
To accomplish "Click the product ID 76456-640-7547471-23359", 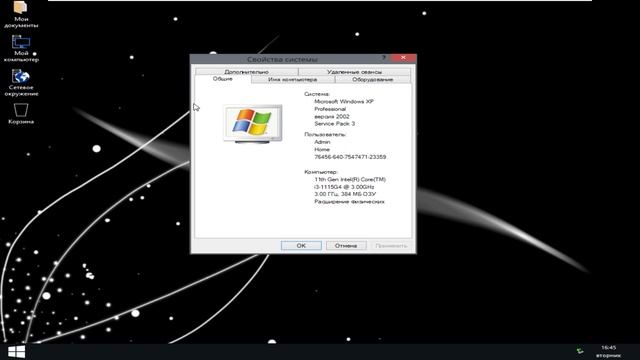I will (350, 157).
